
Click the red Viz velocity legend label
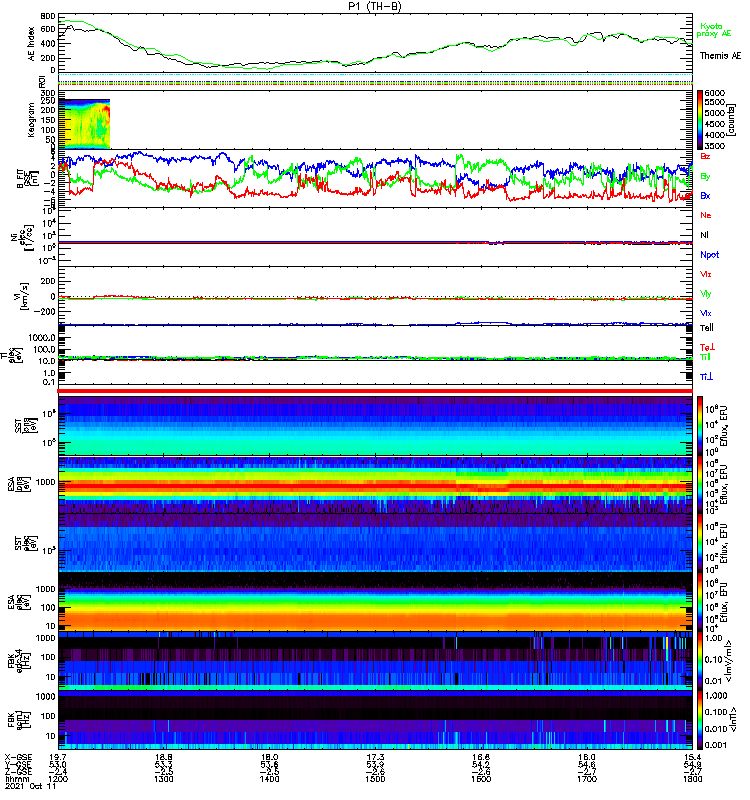pyautogui.click(x=705, y=274)
